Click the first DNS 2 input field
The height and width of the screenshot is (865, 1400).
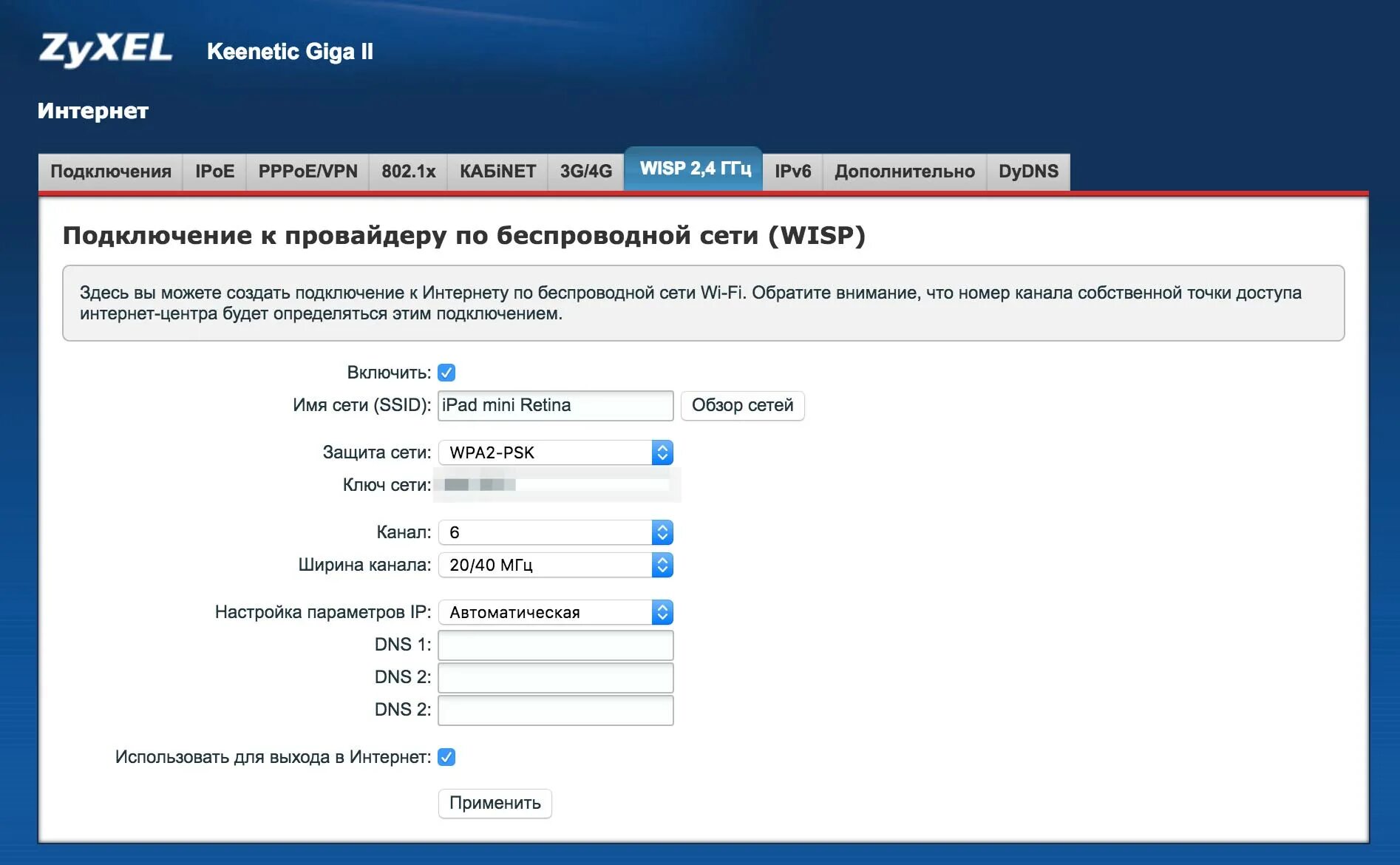click(x=555, y=677)
